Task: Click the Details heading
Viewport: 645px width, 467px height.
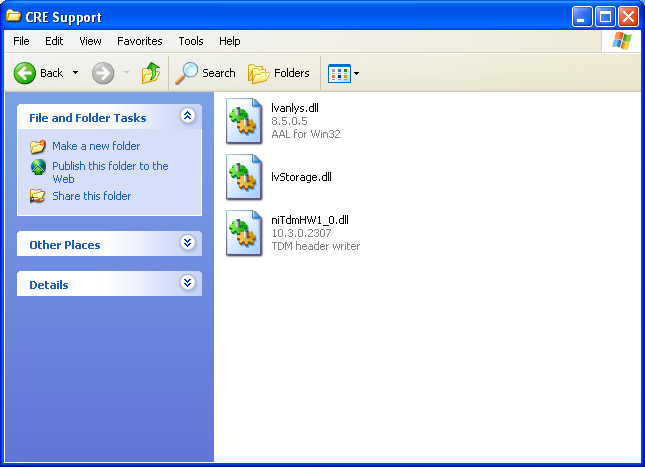Action: point(49,285)
